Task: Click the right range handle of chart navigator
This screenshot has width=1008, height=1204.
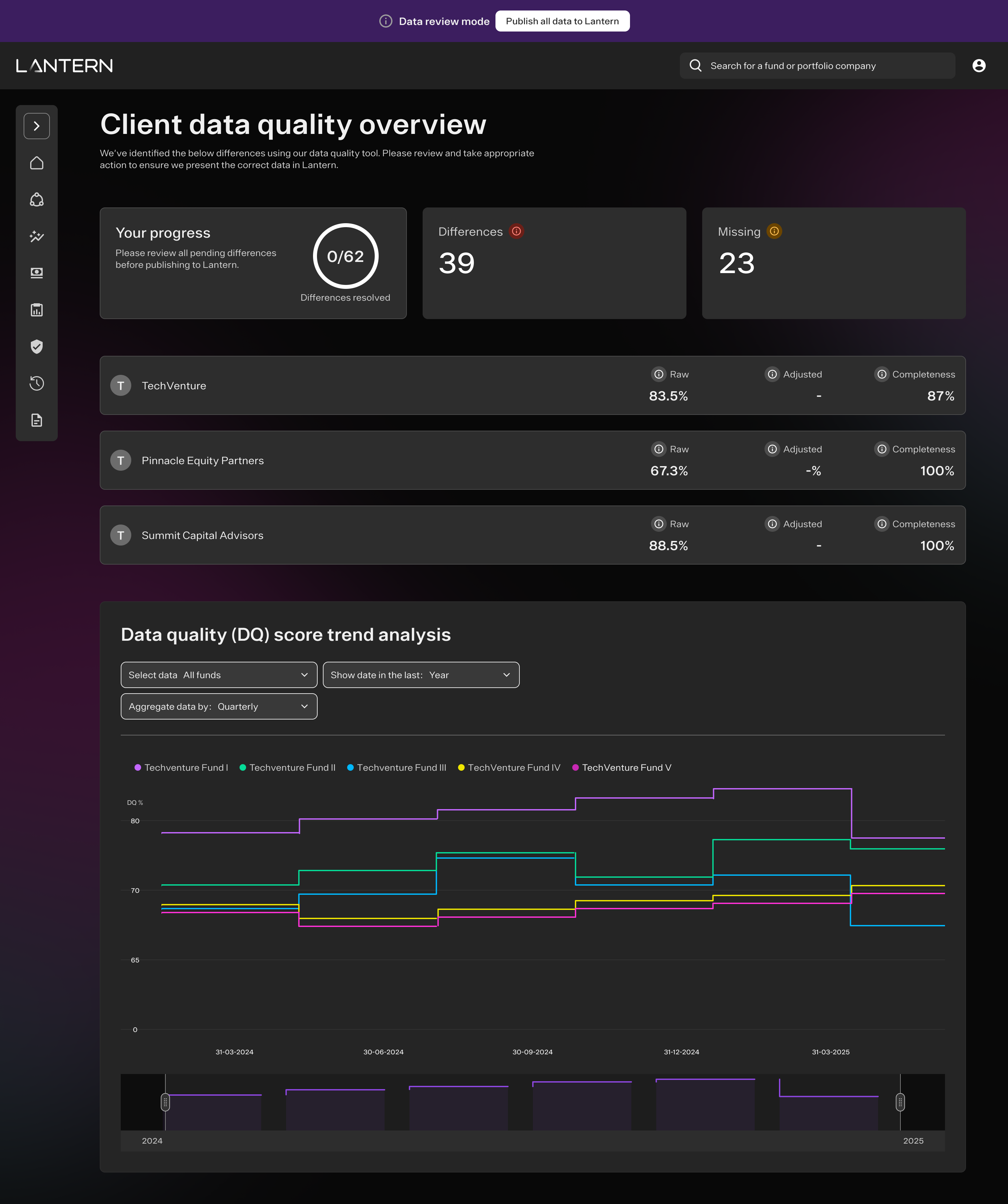Action: [900, 1101]
